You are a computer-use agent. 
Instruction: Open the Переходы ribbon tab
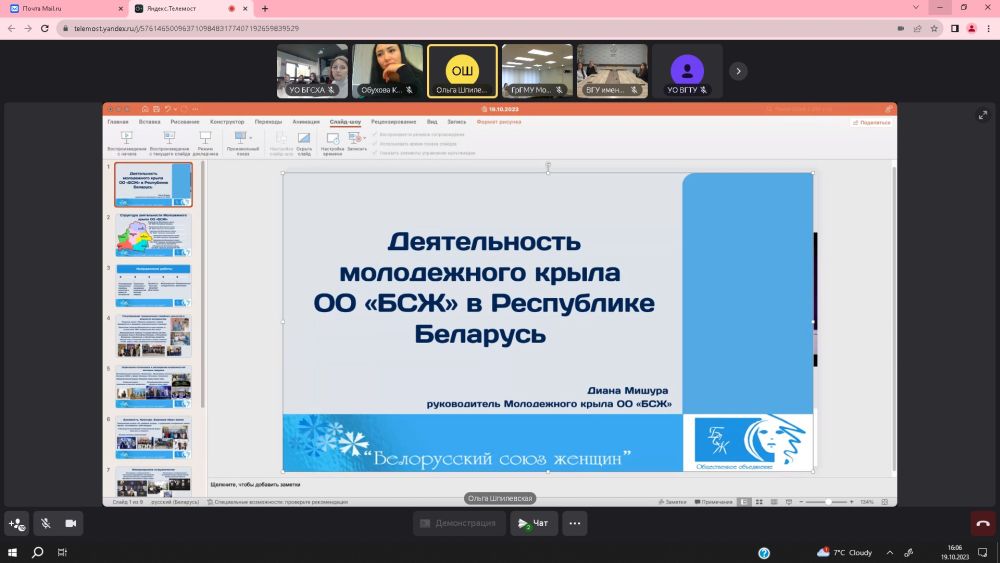pyautogui.click(x=268, y=122)
